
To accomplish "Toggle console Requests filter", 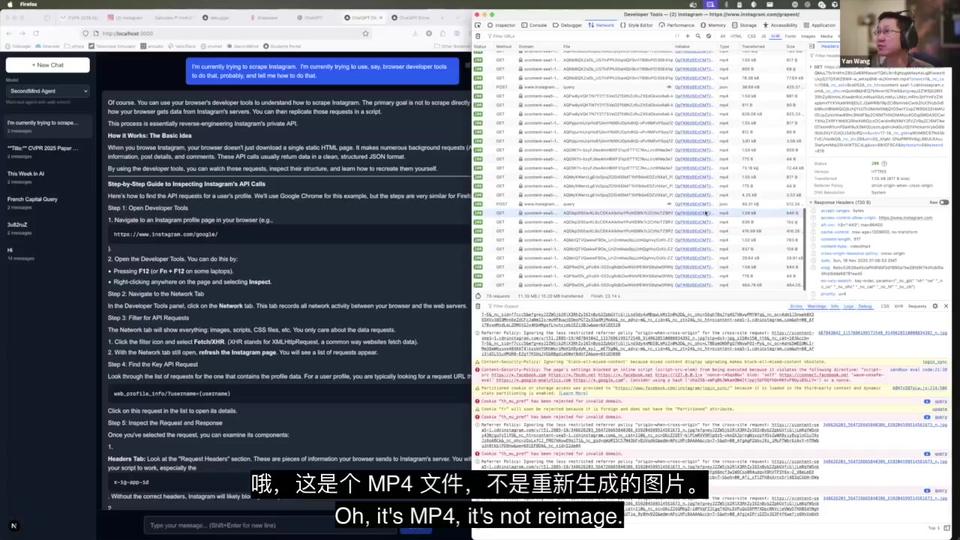I will [x=917, y=306].
